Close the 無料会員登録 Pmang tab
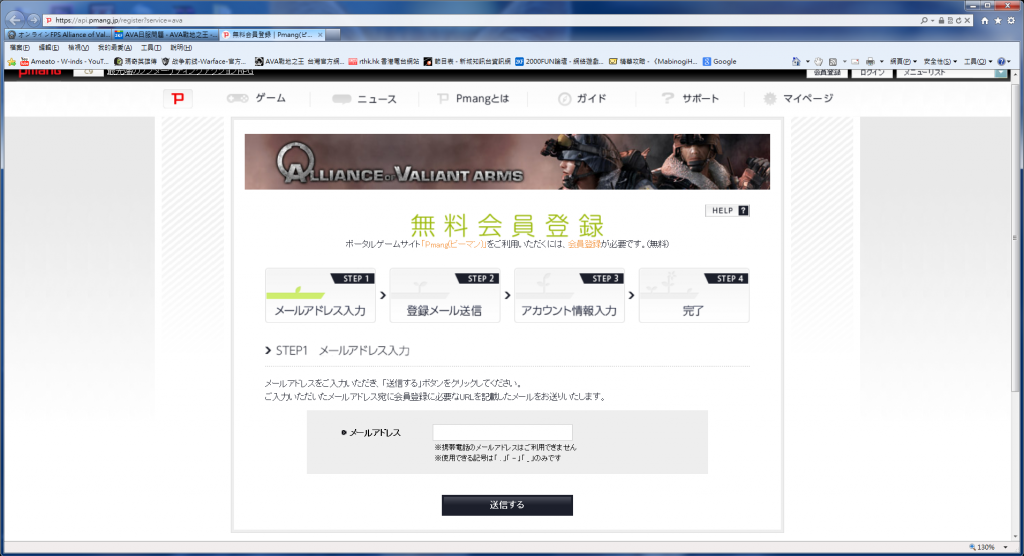The width and height of the screenshot is (1024, 556). [x=319, y=35]
